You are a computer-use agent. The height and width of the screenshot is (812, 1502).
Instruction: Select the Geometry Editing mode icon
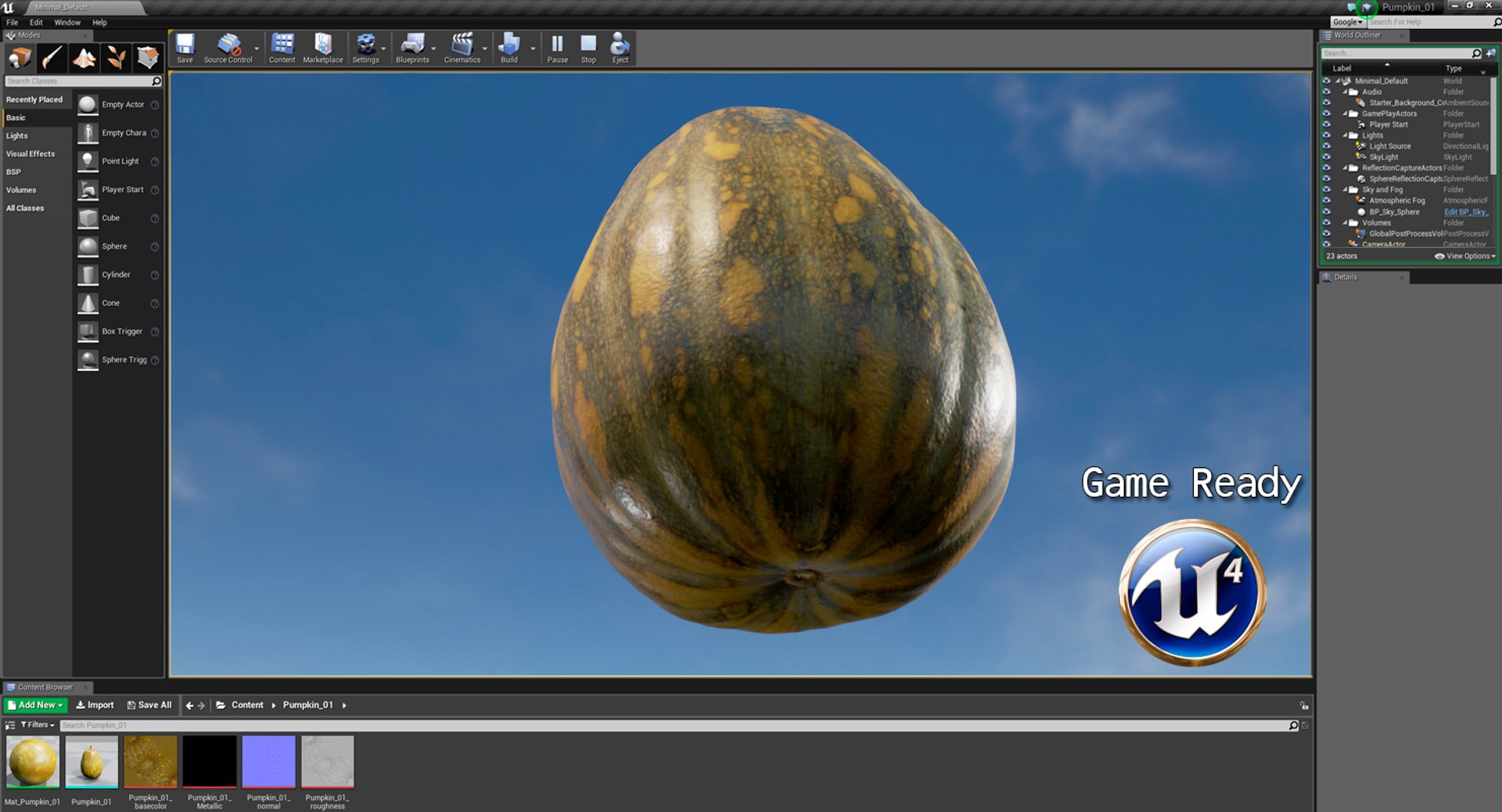[148, 57]
